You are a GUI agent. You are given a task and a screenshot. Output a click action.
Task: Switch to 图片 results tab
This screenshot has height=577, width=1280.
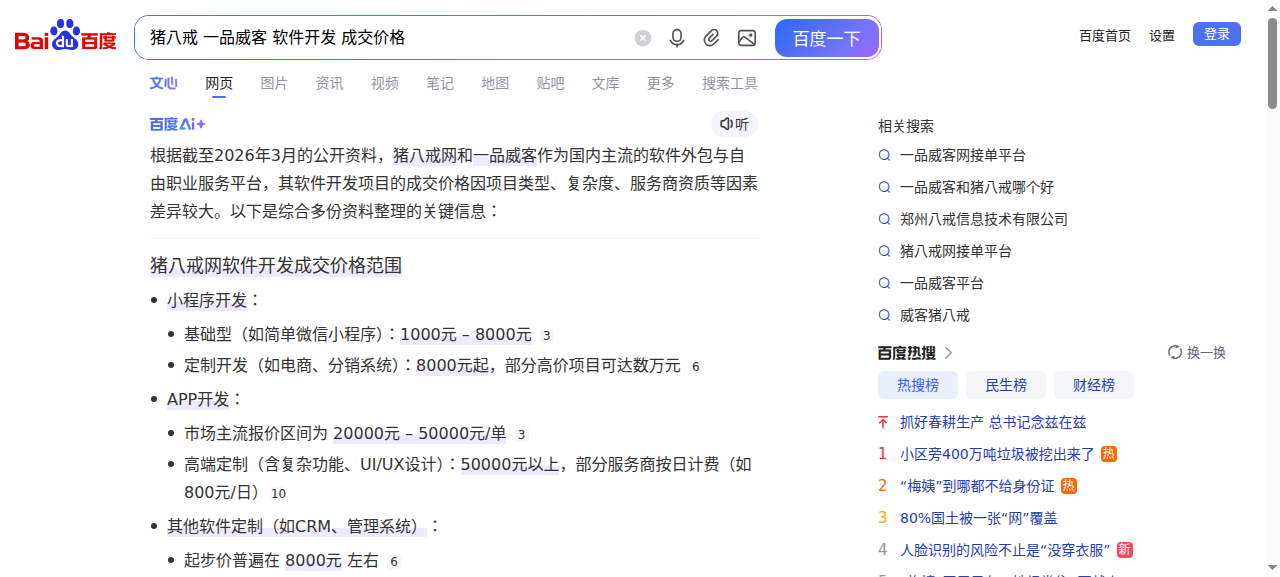click(274, 83)
